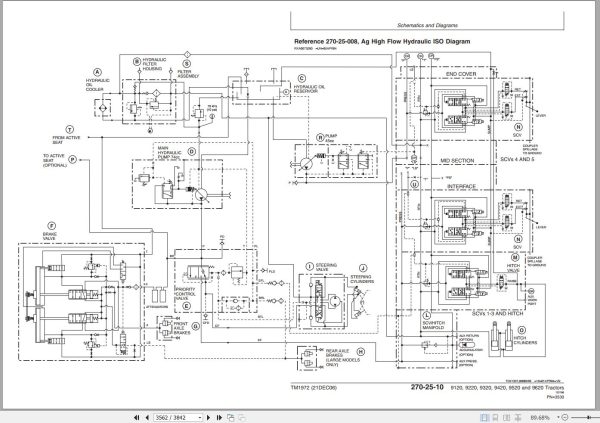Click the hitch cylinders symbol drawing
Image resolution: width=600 pixels, height=423 pixels.
tap(501, 336)
